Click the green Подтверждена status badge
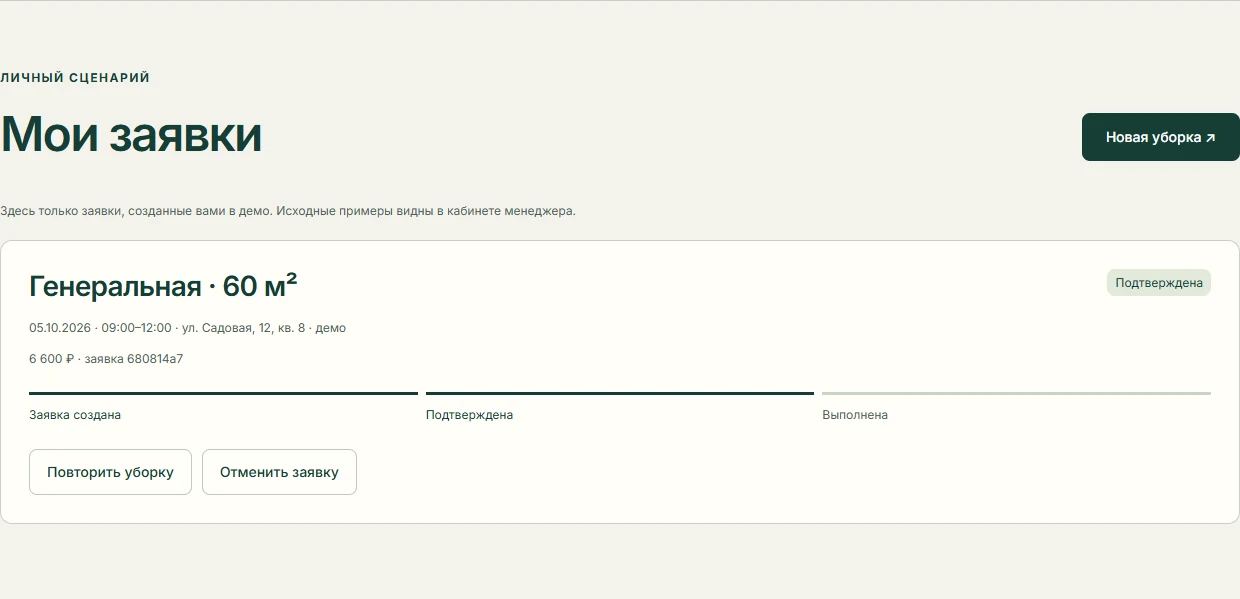This screenshot has width=1240, height=599. pos(1158,283)
